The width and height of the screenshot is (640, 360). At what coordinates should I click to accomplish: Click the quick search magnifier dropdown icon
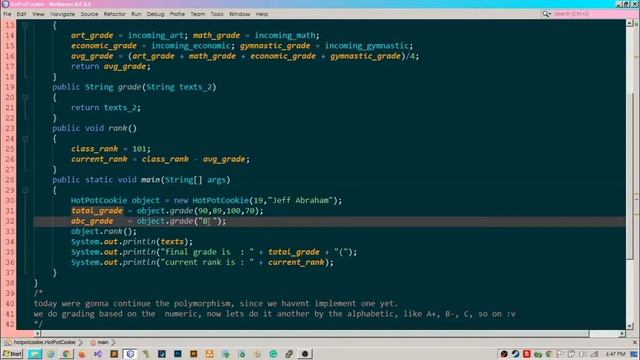click(x=547, y=14)
